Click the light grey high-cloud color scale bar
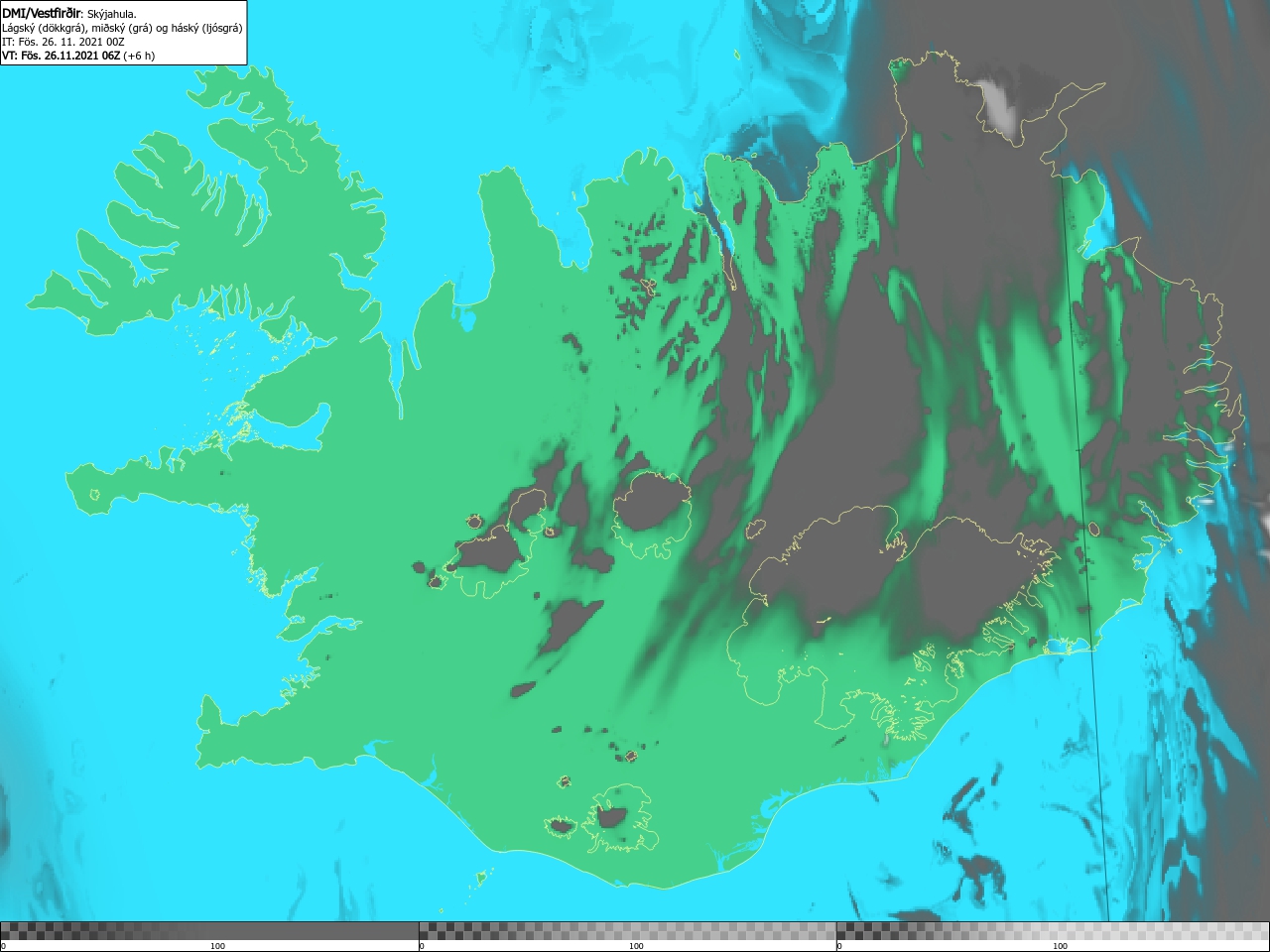This screenshot has height=952, width=1270. [x=1053, y=931]
